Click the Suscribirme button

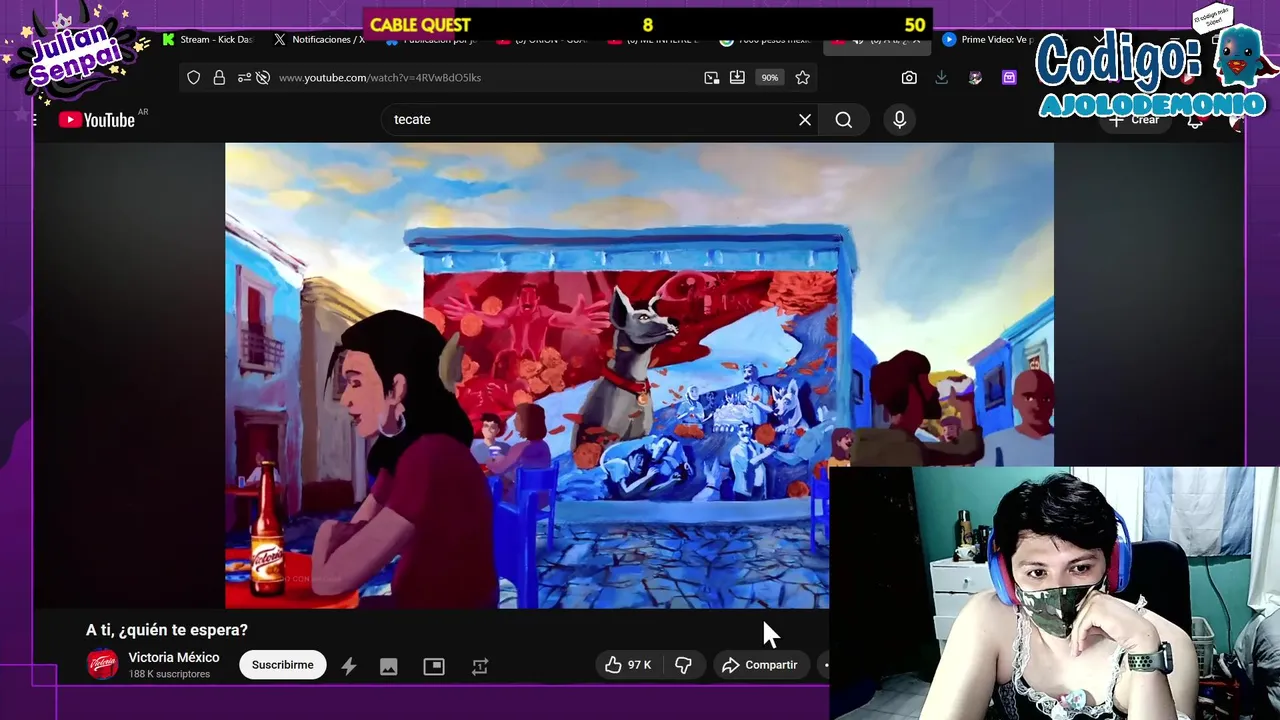tap(283, 665)
